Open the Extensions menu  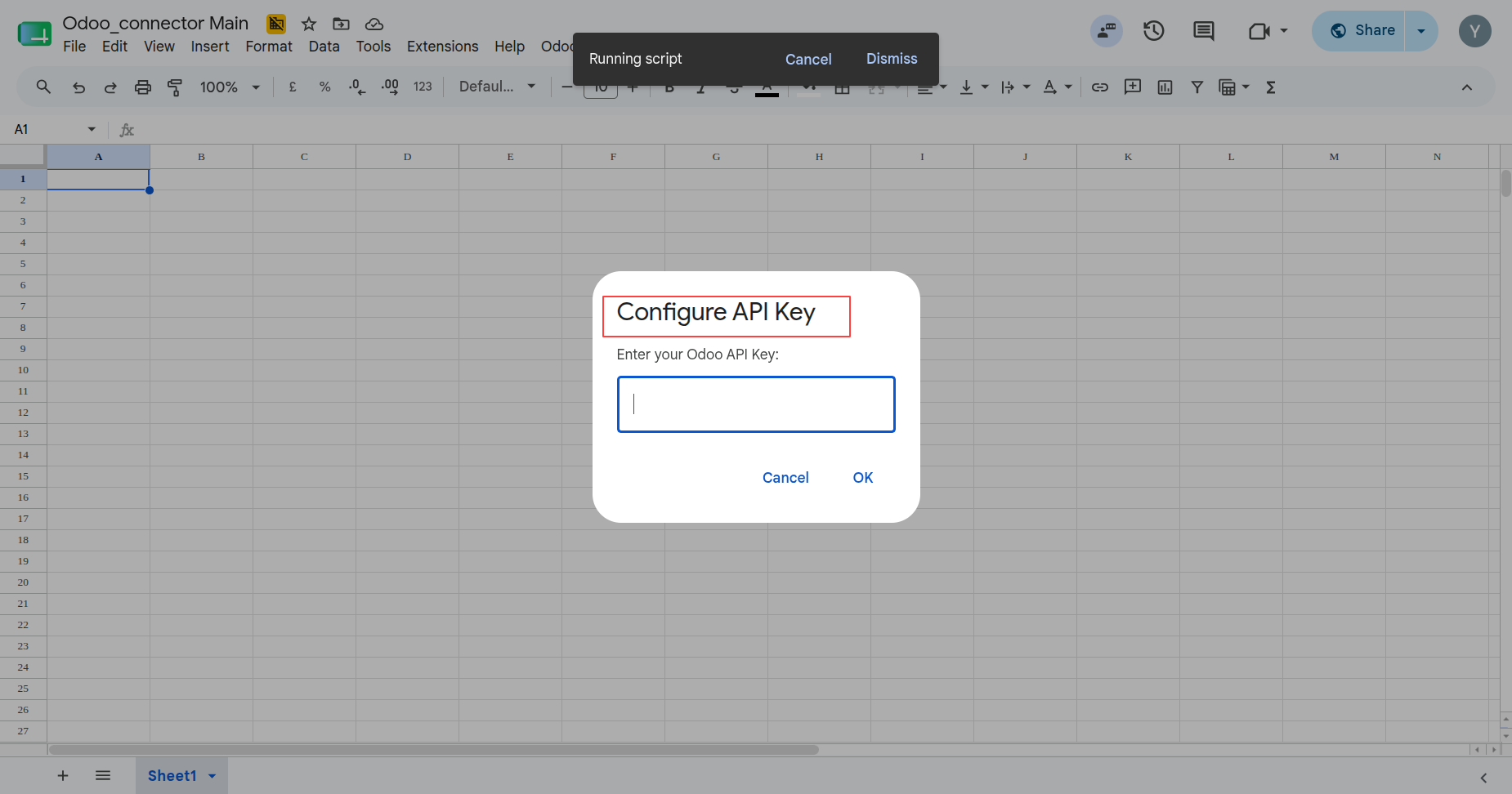tap(442, 47)
